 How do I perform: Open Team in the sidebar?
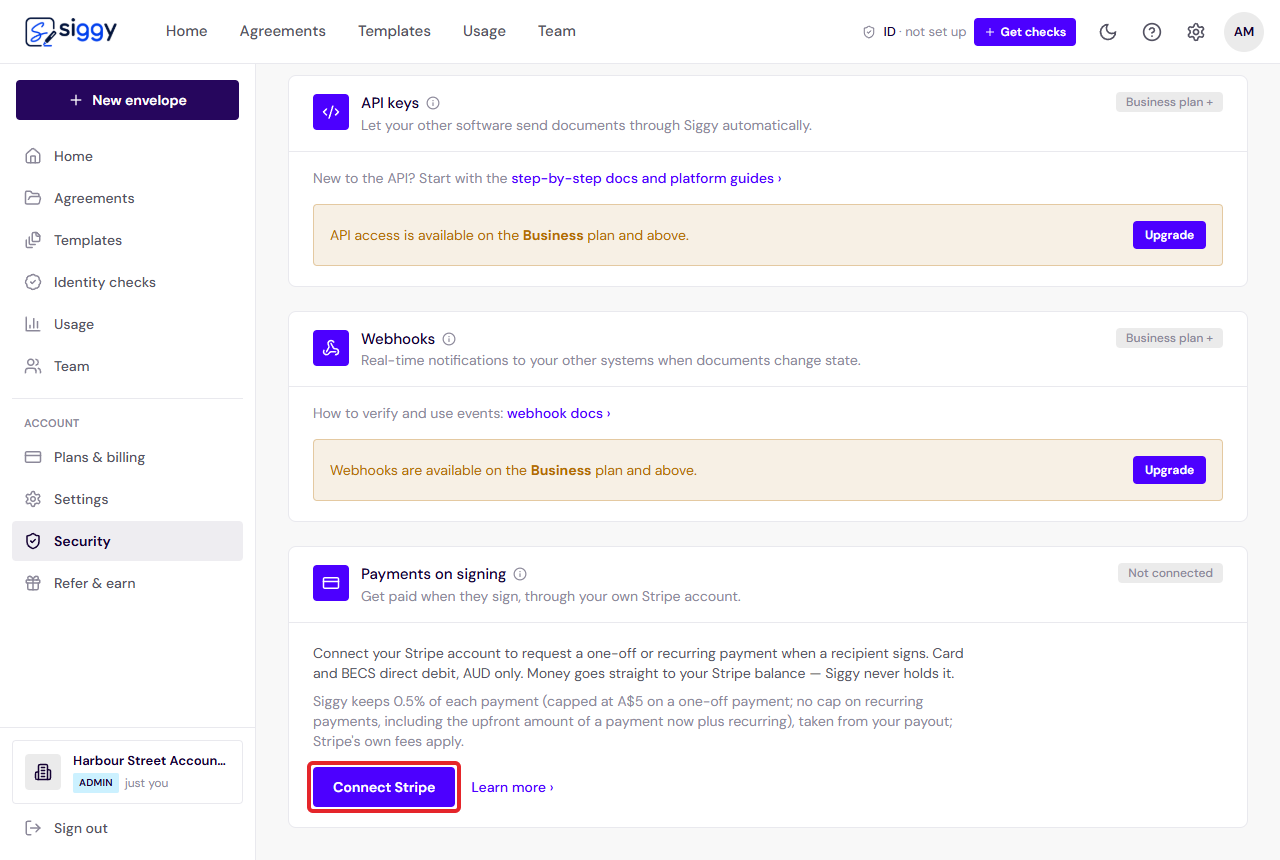pyautogui.click(x=127, y=366)
